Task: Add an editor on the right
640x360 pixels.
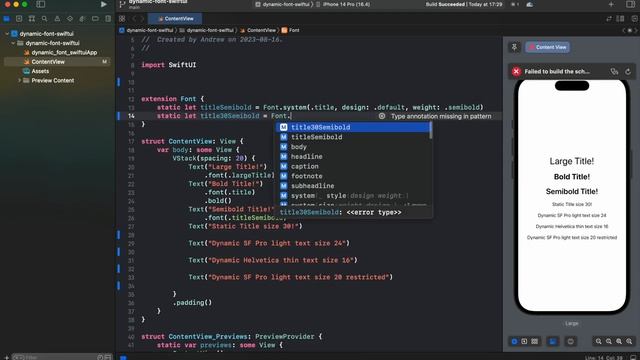Action: (x=634, y=19)
